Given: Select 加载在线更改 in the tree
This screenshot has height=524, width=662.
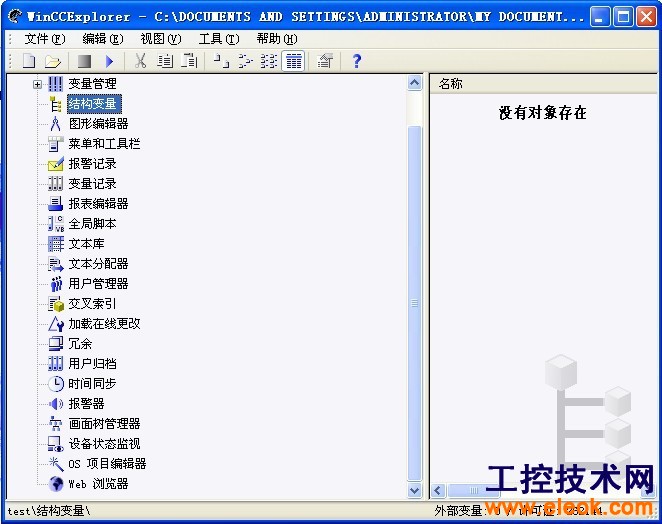Looking at the screenshot, I should (x=104, y=324).
